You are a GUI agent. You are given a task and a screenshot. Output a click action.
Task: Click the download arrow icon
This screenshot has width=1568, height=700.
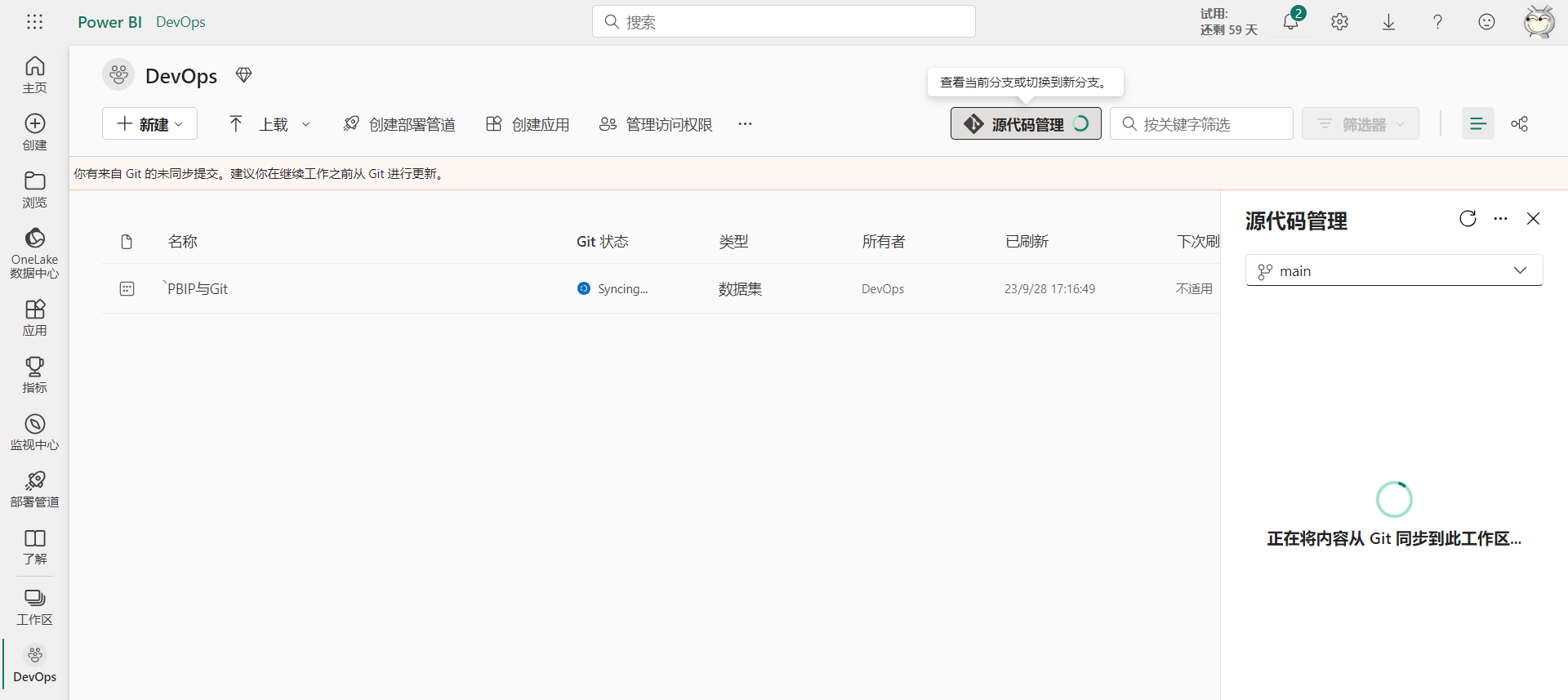(x=1388, y=22)
